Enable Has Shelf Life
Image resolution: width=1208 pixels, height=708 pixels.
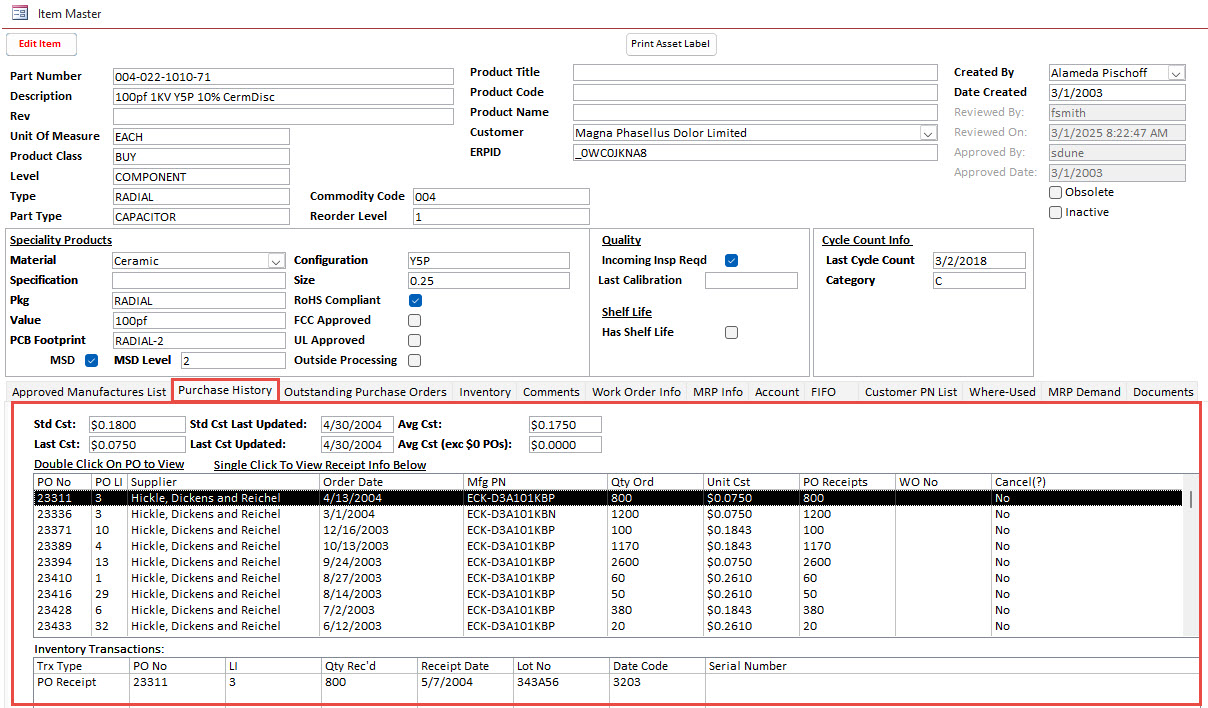731,332
